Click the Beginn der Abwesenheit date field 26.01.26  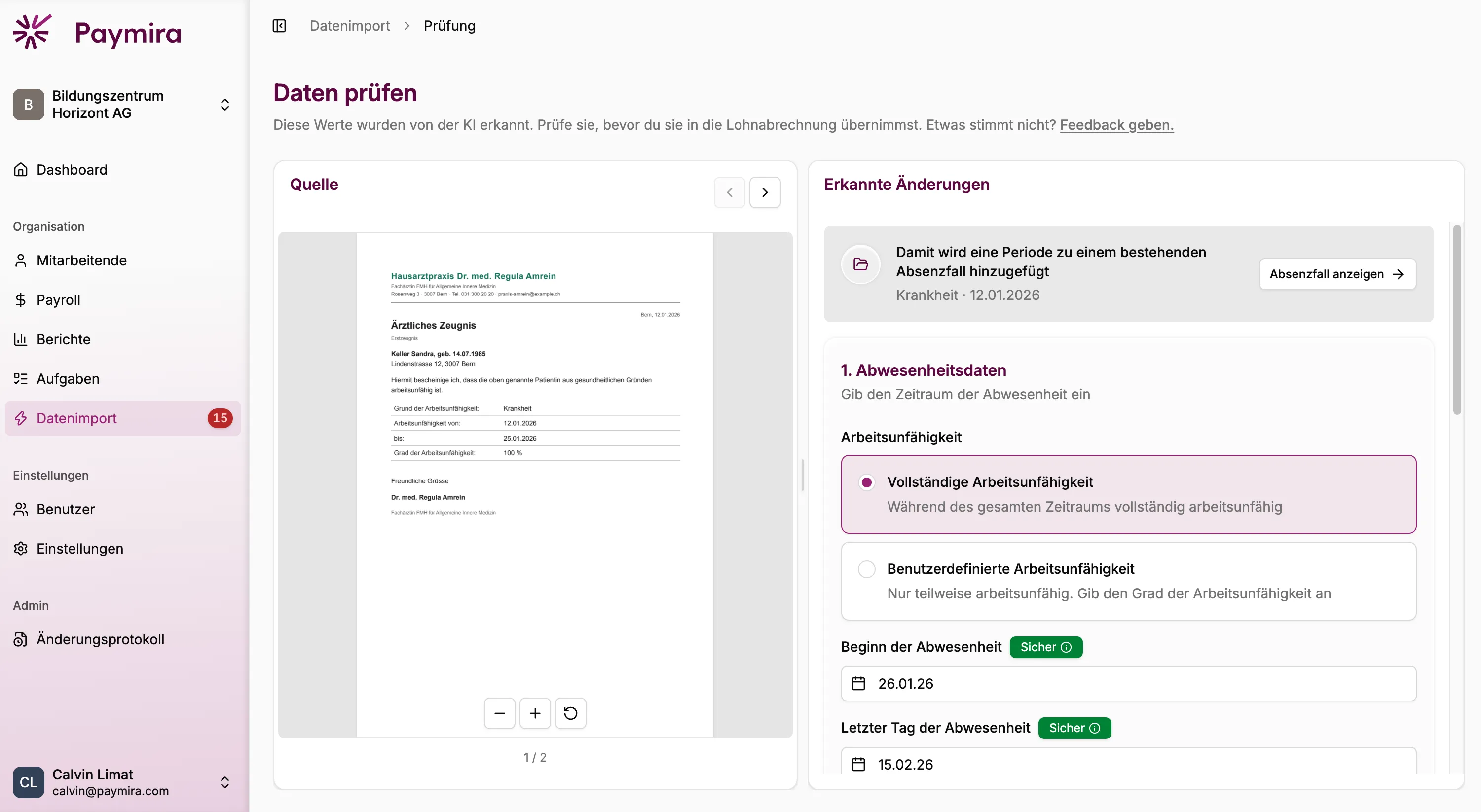[x=1128, y=684]
